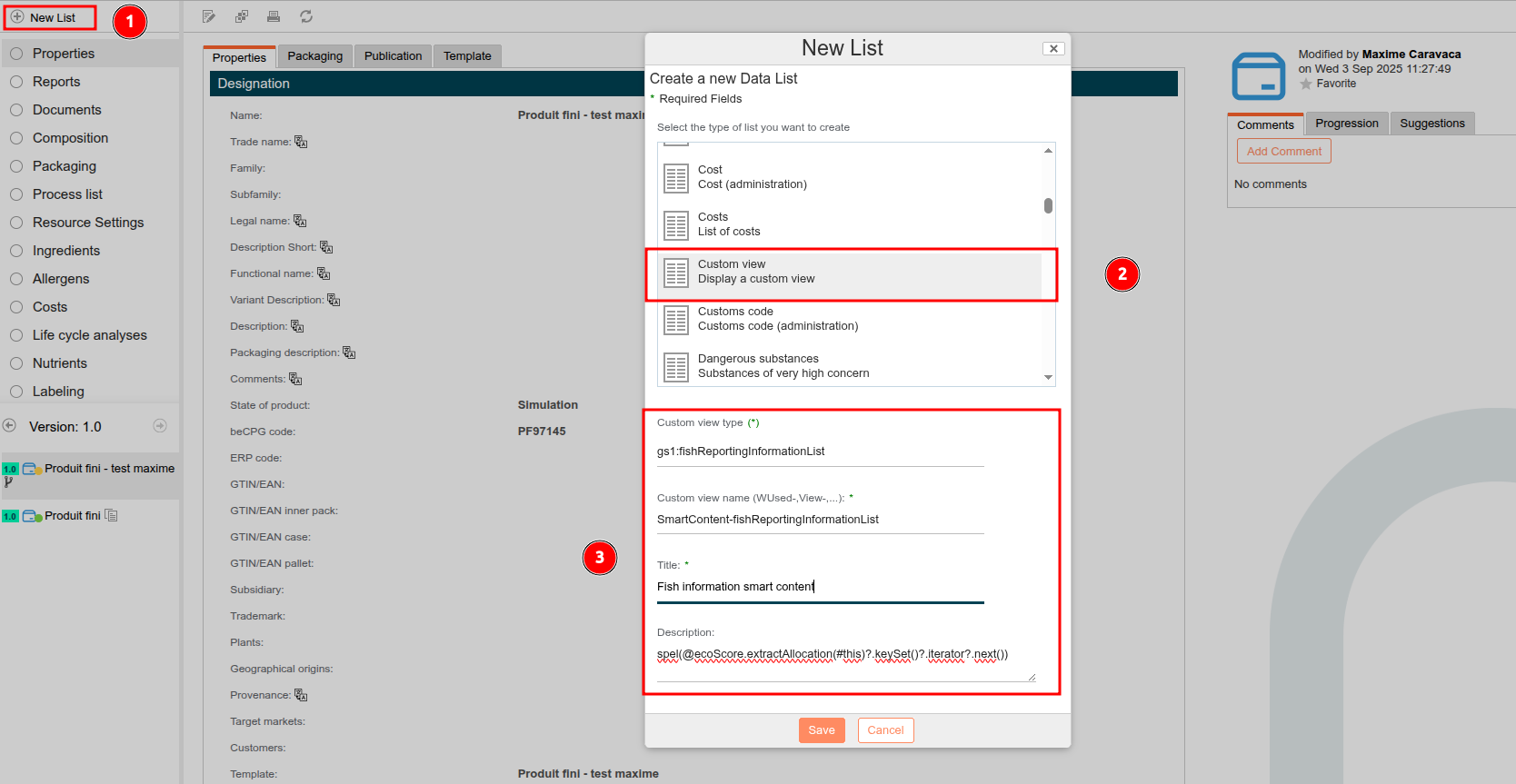Click the Labeling sidebar item
Viewport: 1516px width, 784px height.
click(58, 392)
